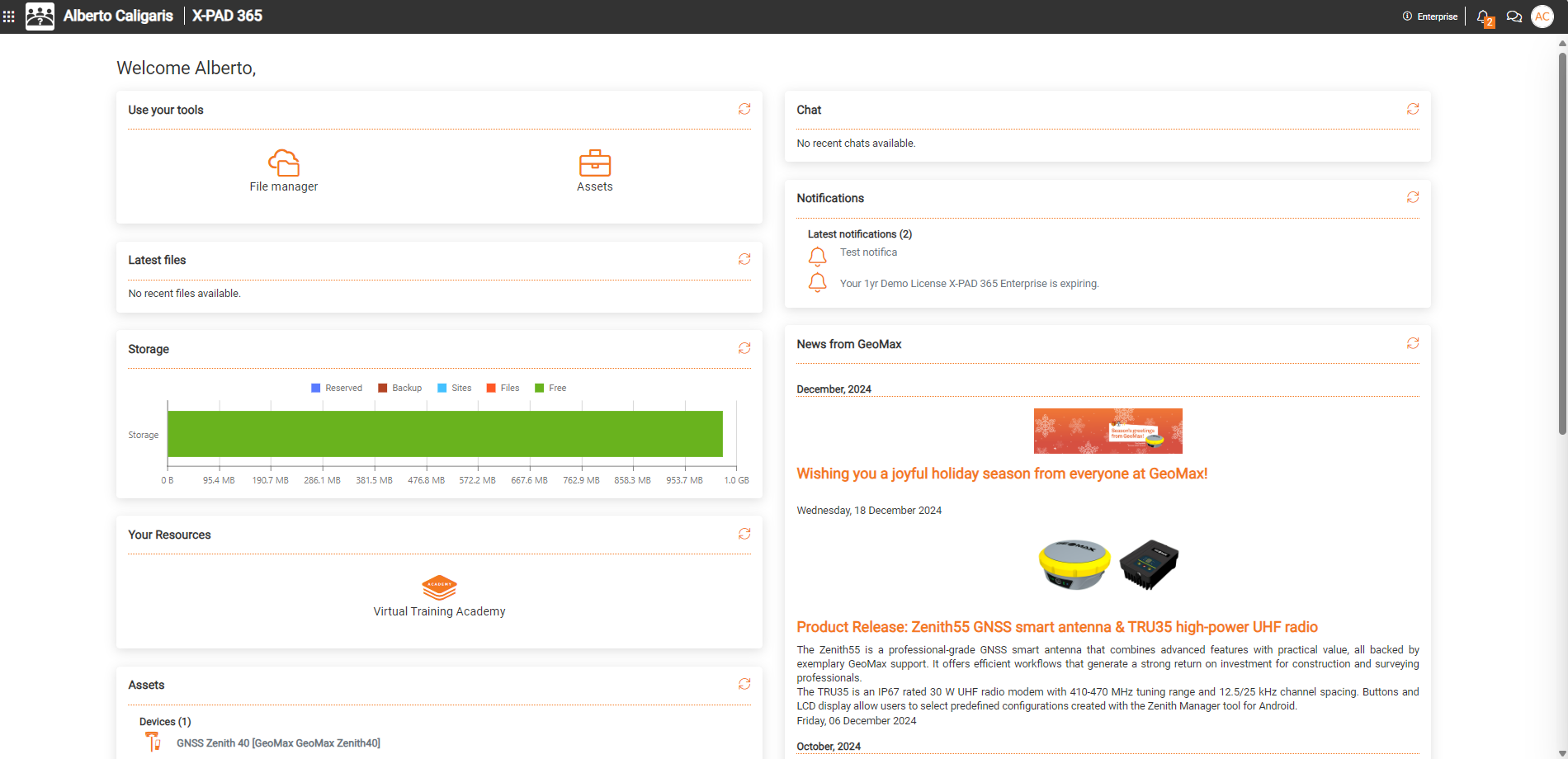Image resolution: width=1568 pixels, height=759 pixels.
Task: Click the green storage usage bar
Action: [x=445, y=434]
